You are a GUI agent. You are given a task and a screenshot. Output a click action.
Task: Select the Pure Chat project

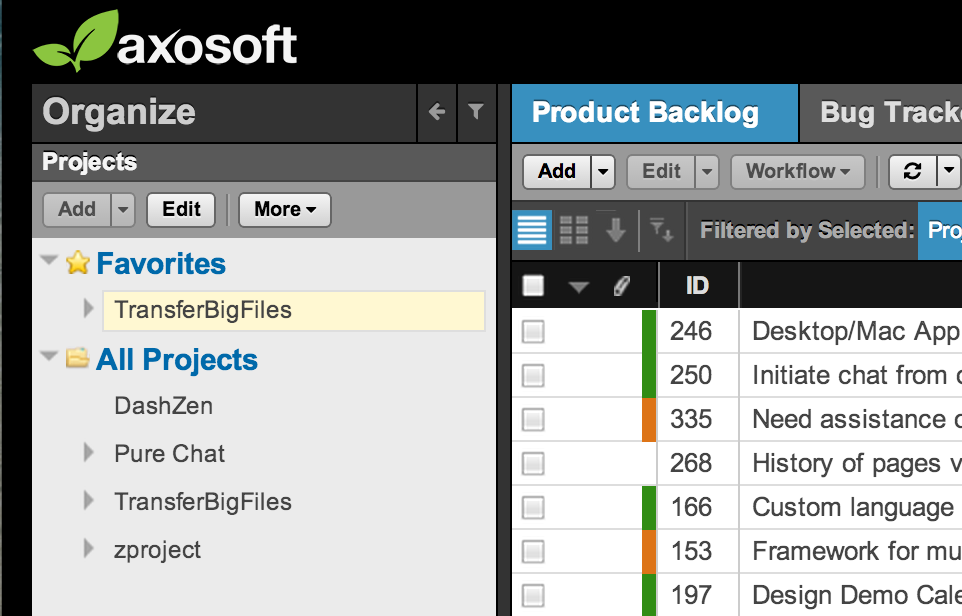point(169,454)
